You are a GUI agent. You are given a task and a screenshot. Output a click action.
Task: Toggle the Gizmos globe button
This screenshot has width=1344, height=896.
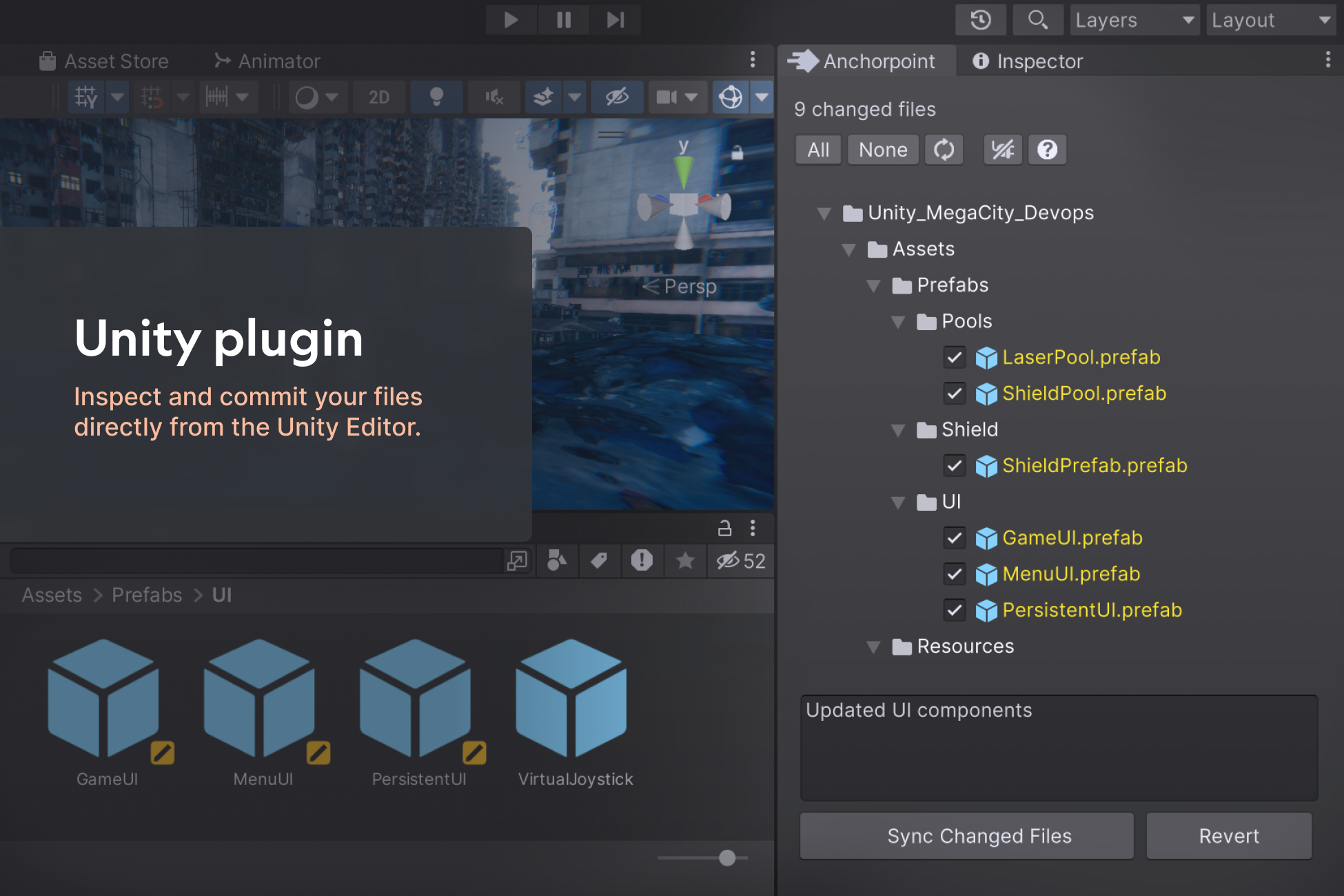pos(731,97)
